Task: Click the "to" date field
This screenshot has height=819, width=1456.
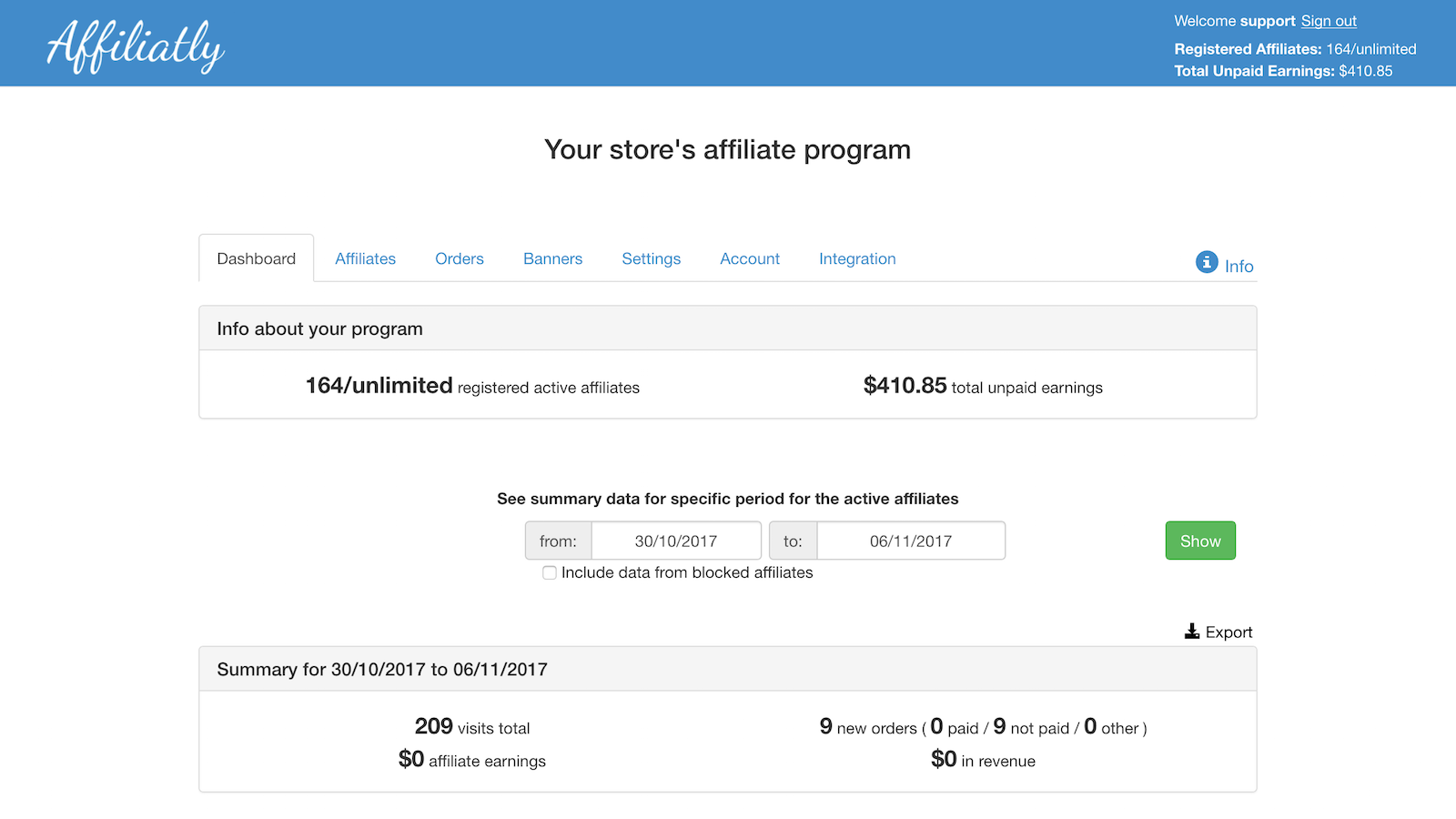Action: click(910, 541)
